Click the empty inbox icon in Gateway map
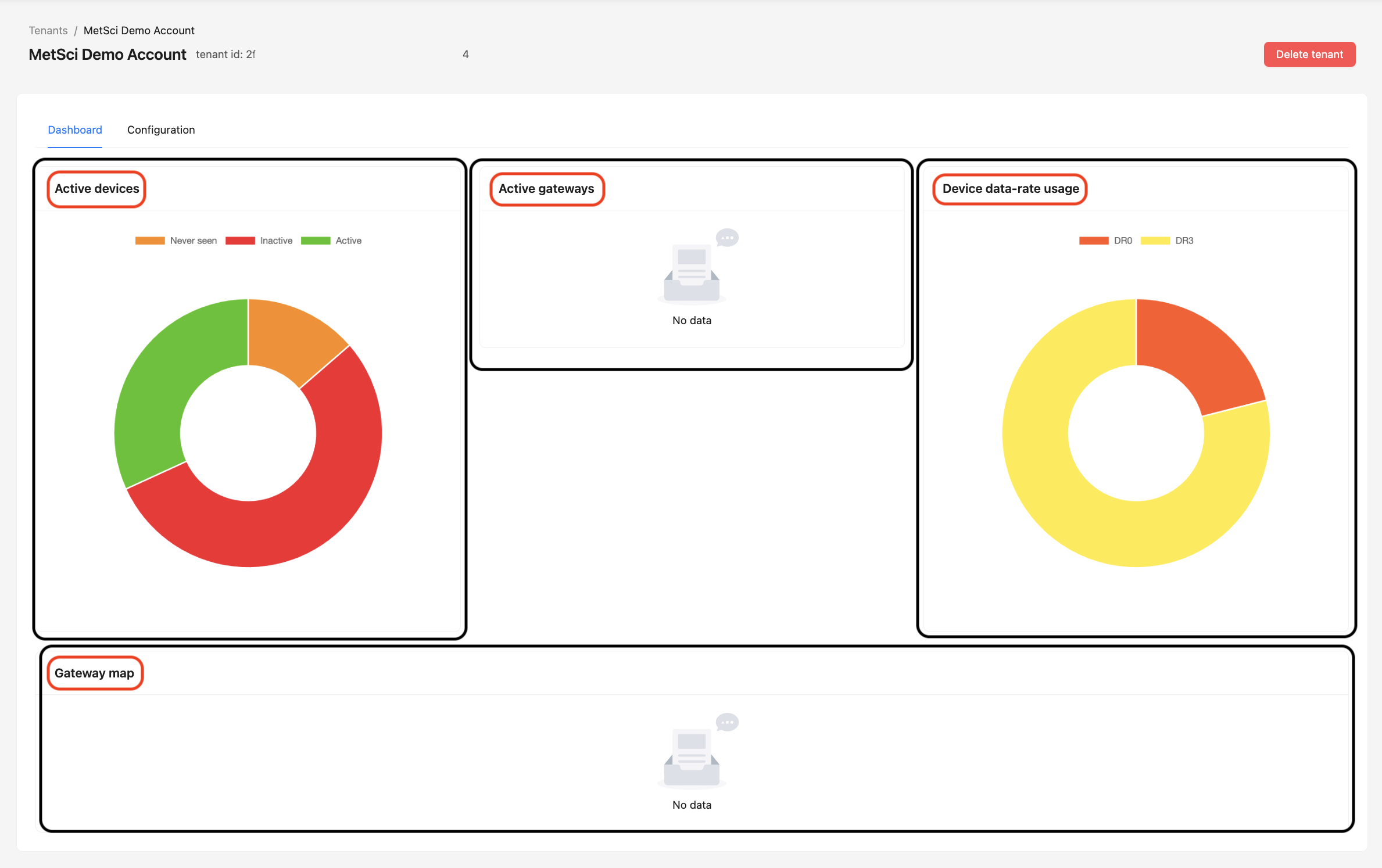The height and width of the screenshot is (868, 1382). click(x=692, y=758)
